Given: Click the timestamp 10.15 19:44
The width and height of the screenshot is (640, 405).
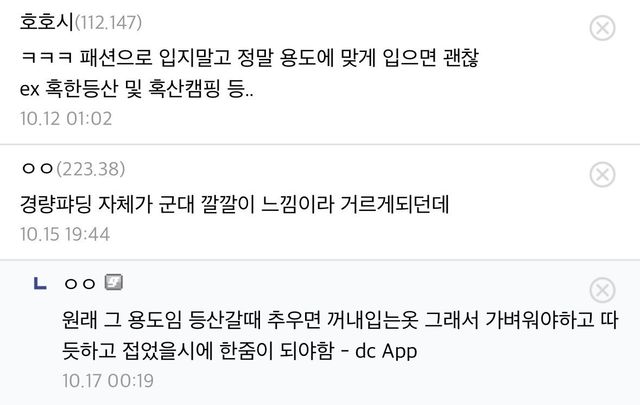Looking at the screenshot, I should (66, 234).
